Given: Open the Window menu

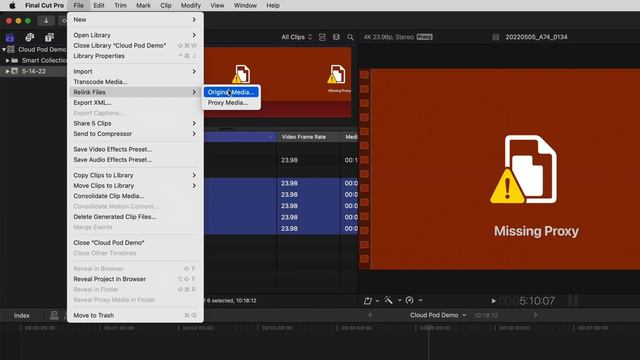Looking at the screenshot, I should 245,5.
